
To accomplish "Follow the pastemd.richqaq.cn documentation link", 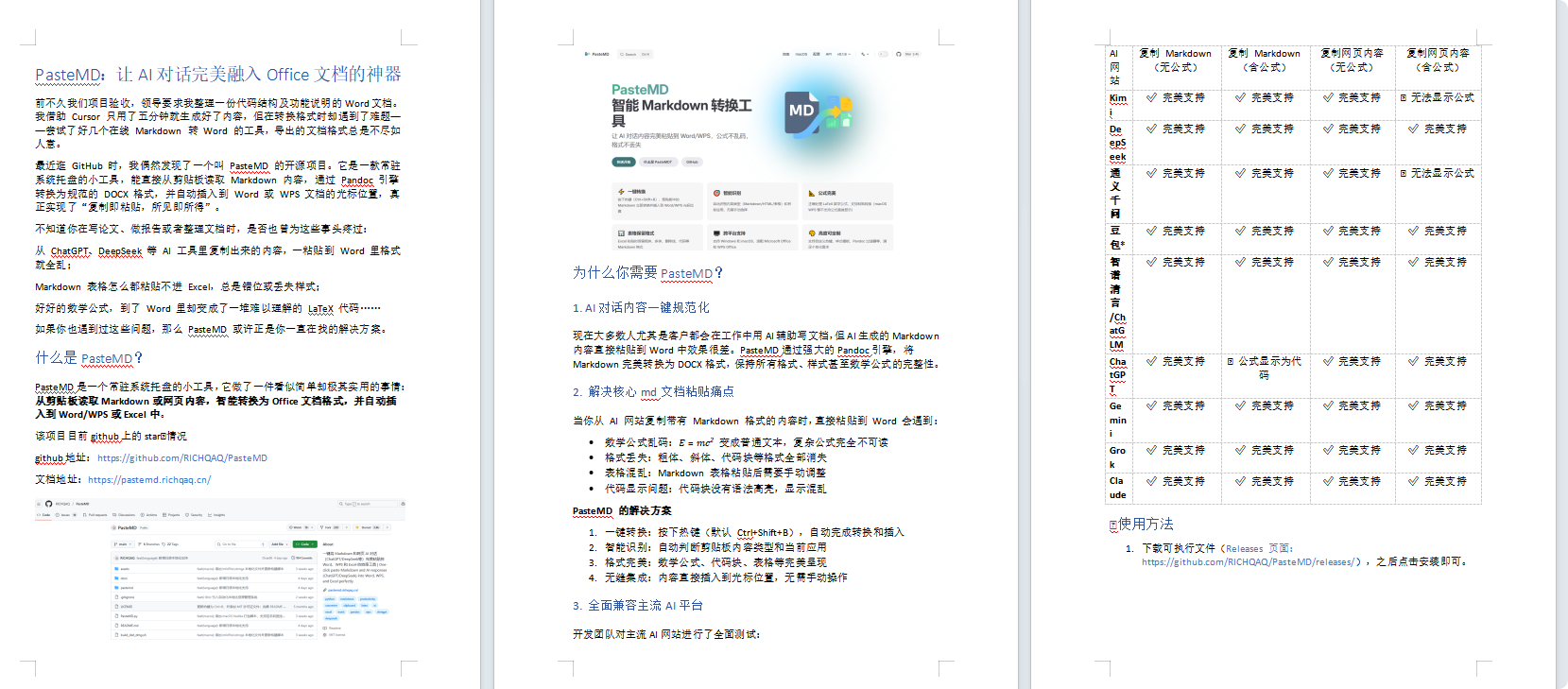I will pos(149,480).
